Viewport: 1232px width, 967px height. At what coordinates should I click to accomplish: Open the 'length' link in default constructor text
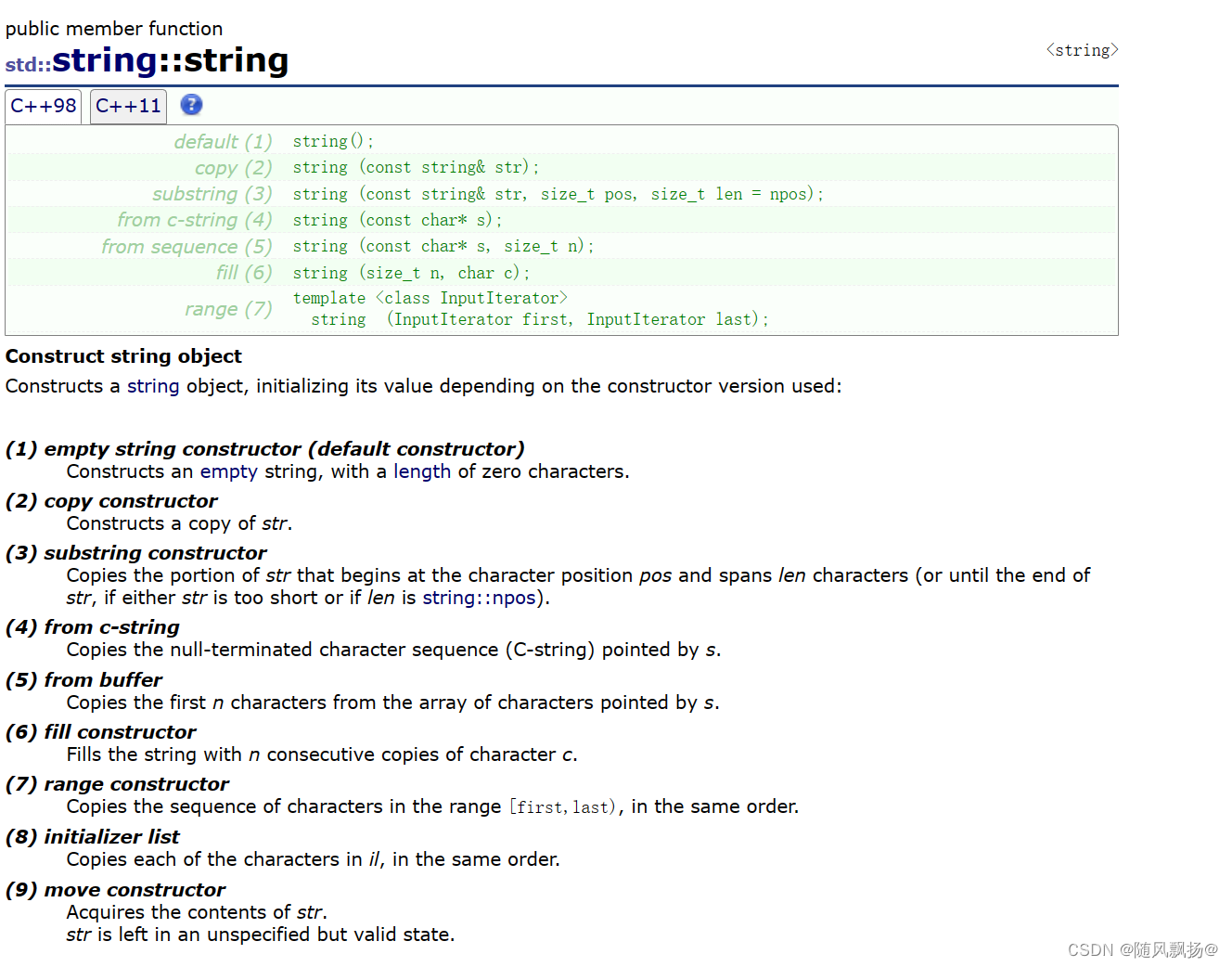(422, 471)
